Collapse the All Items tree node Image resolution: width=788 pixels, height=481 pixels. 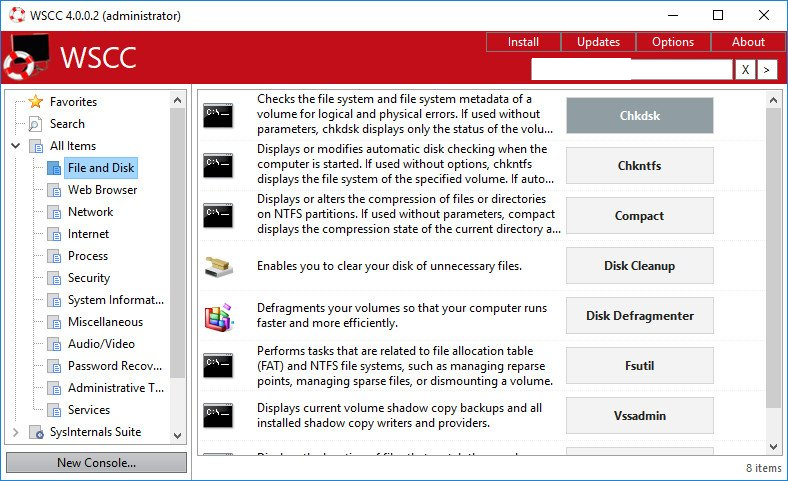click(x=16, y=146)
